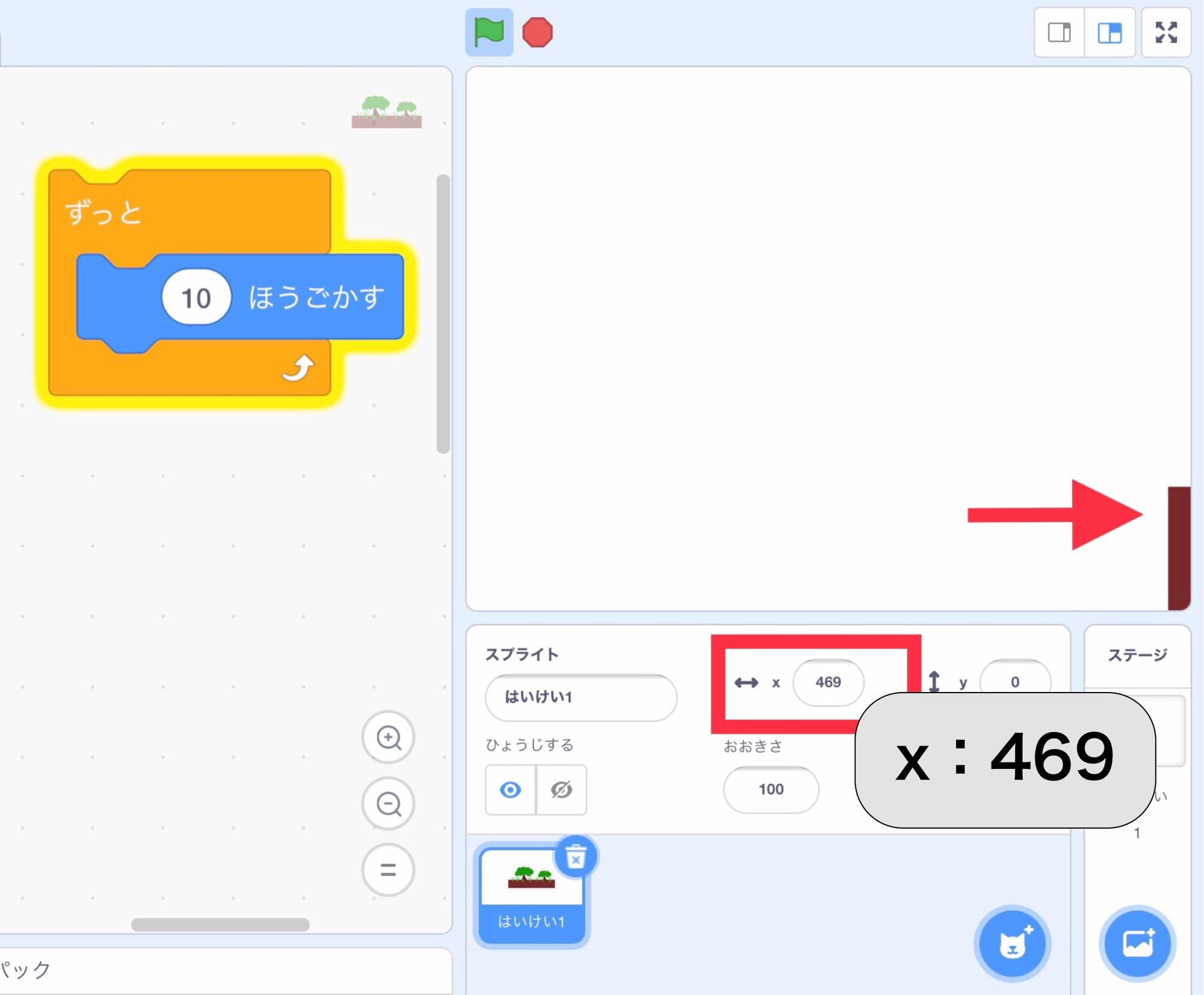This screenshot has width=1204, height=995.
Task: Show the sprite with the eye toggle
Action: click(x=509, y=790)
